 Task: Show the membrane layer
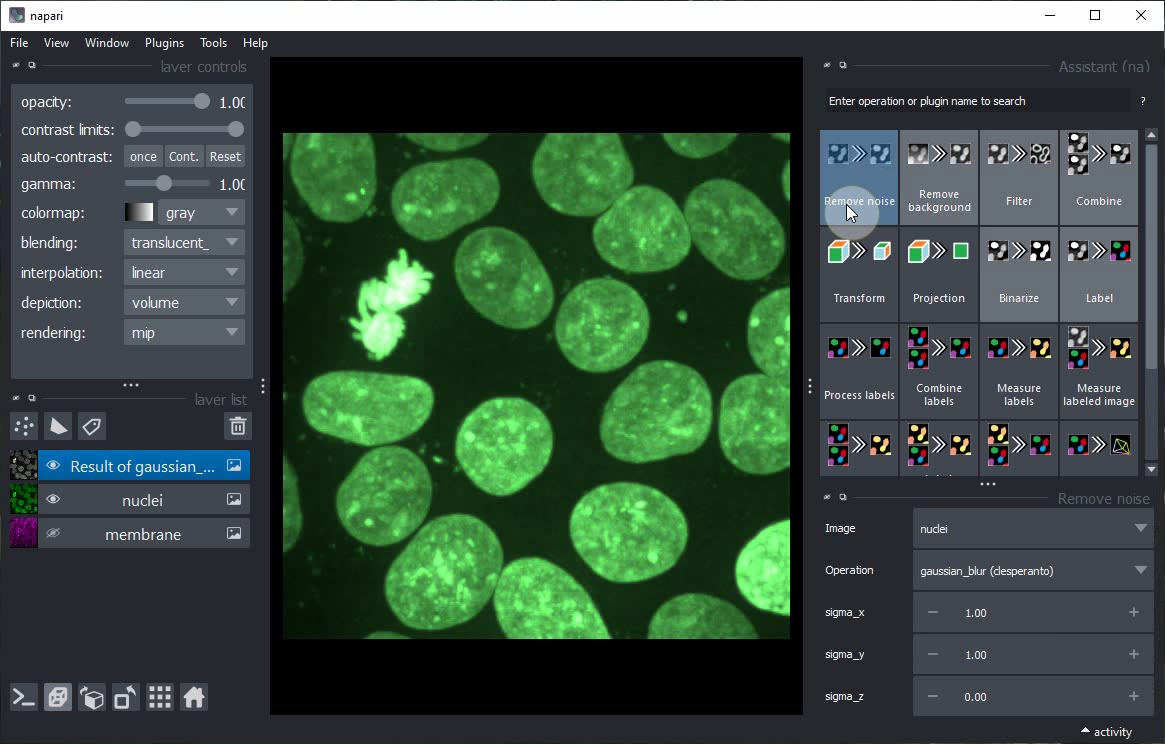[53, 534]
